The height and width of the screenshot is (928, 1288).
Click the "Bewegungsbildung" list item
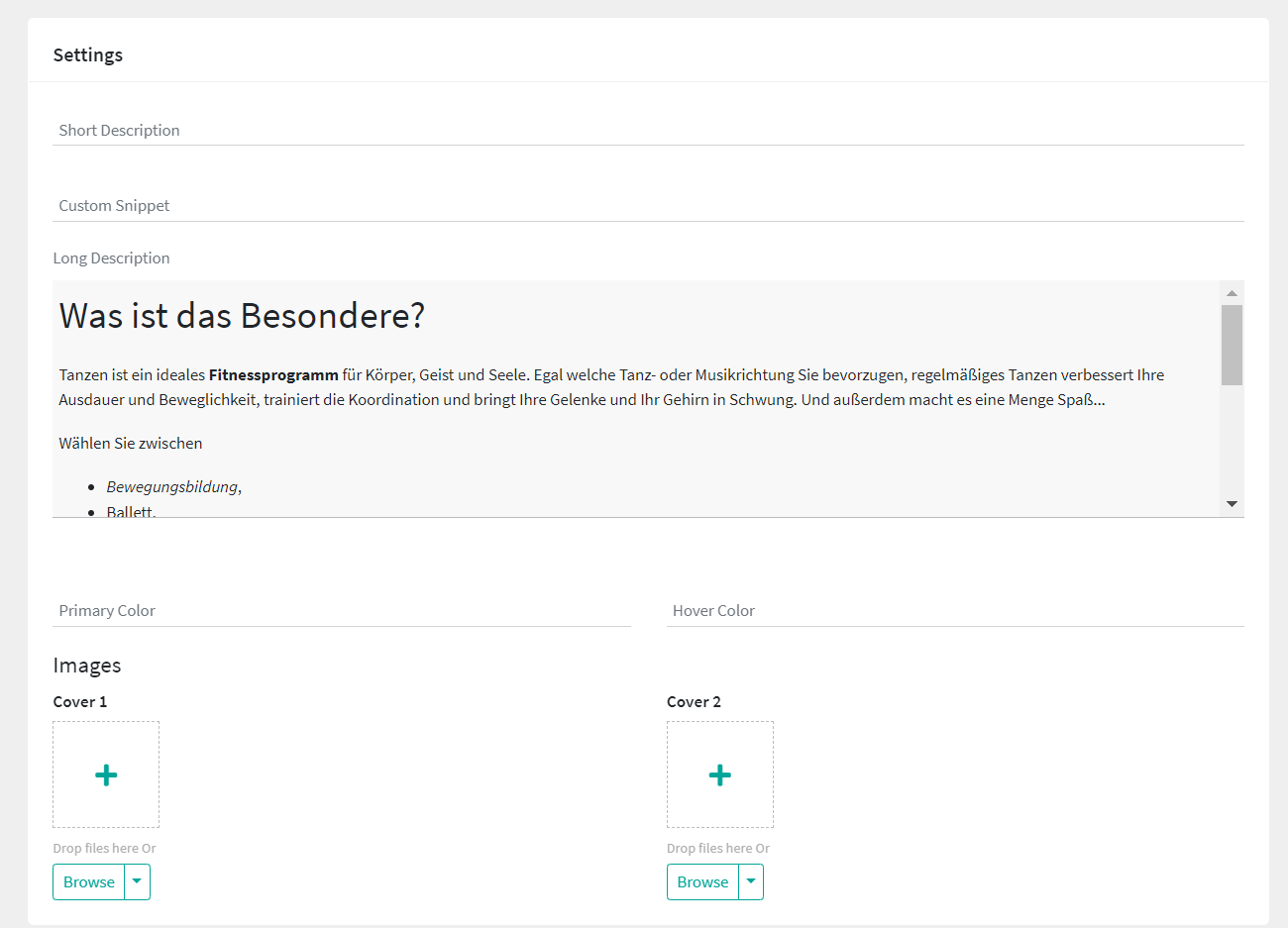point(172,487)
